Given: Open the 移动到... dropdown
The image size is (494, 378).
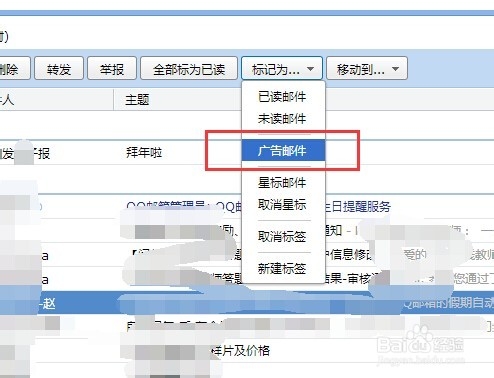Looking at the screenshot, I should pos(367,69).
